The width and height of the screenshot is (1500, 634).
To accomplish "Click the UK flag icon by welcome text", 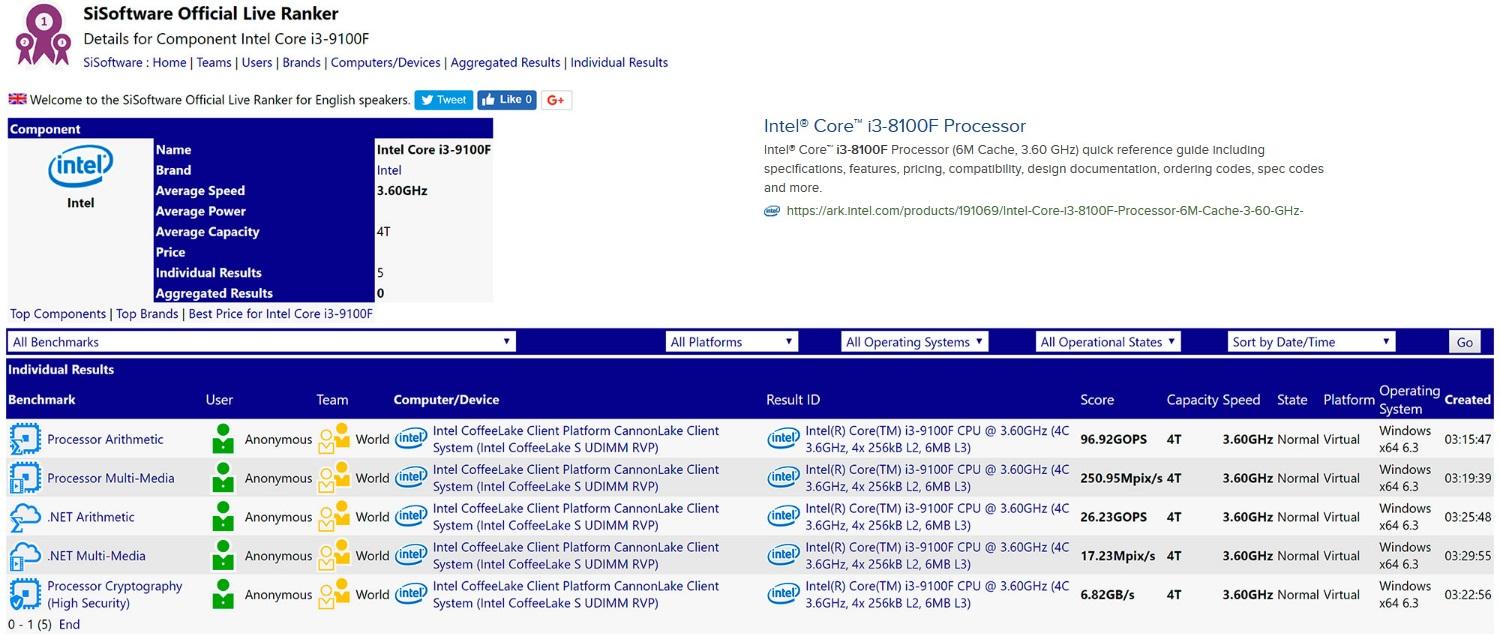I will click(17, 99).
